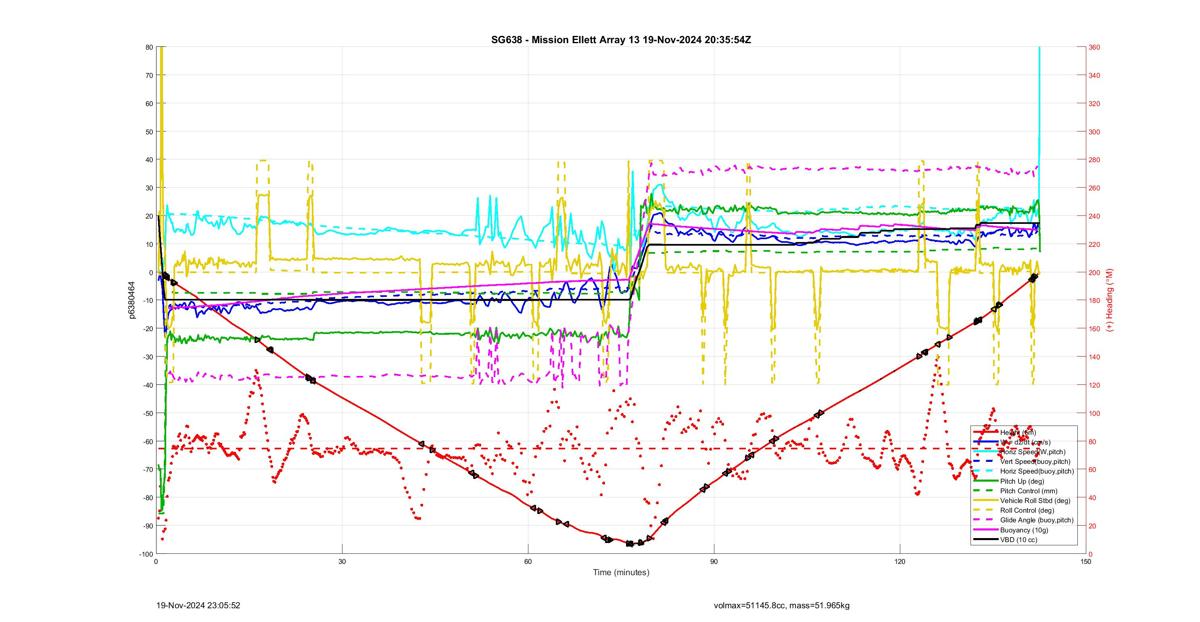1200x622 pixels.
Task: Click the '340' heading axis tick label
Action: [1094, 75]
